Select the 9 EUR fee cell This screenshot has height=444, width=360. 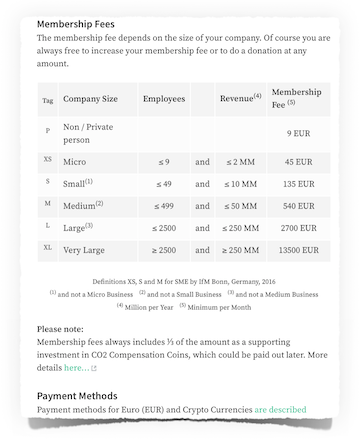point(299,134)
